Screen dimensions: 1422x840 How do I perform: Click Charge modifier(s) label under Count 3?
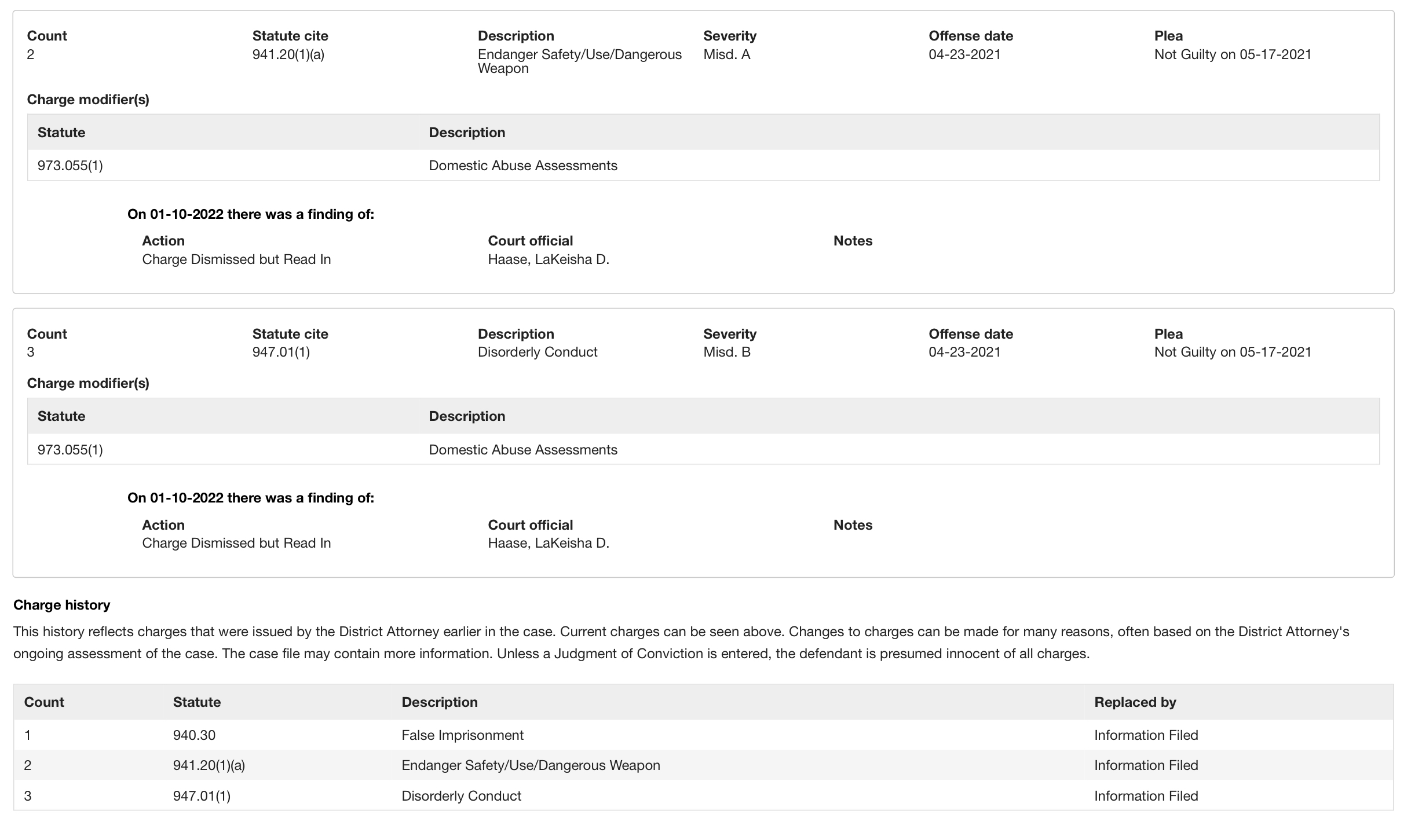click(x=88, y=383)
